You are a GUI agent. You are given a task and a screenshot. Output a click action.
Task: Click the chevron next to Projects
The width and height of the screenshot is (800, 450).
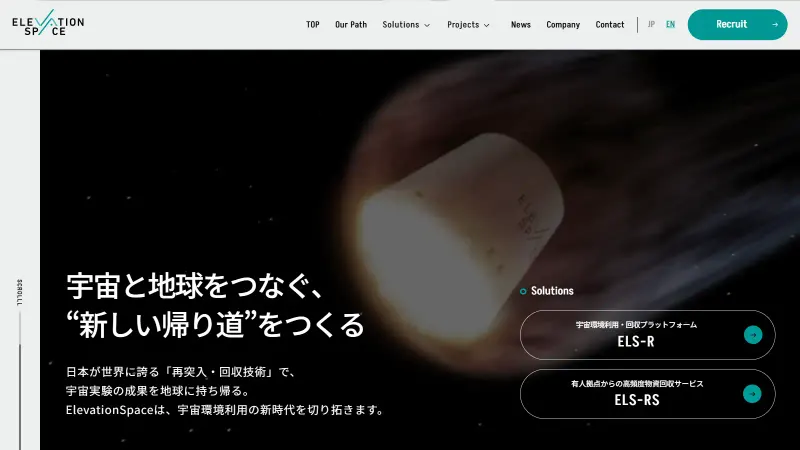tap(487, 25)
